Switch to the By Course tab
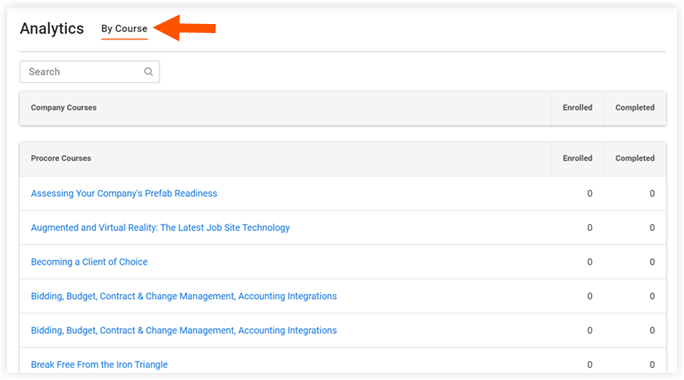This screenshot has height=380, width=684. [x=124, y=29]
